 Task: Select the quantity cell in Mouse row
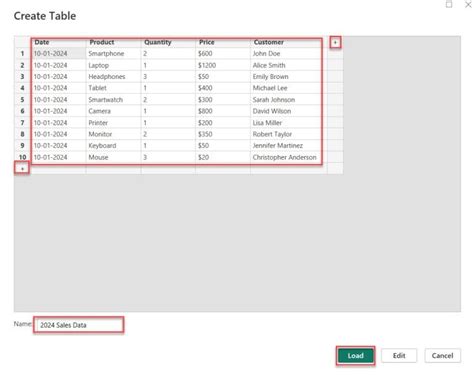(x=168, y=157)
